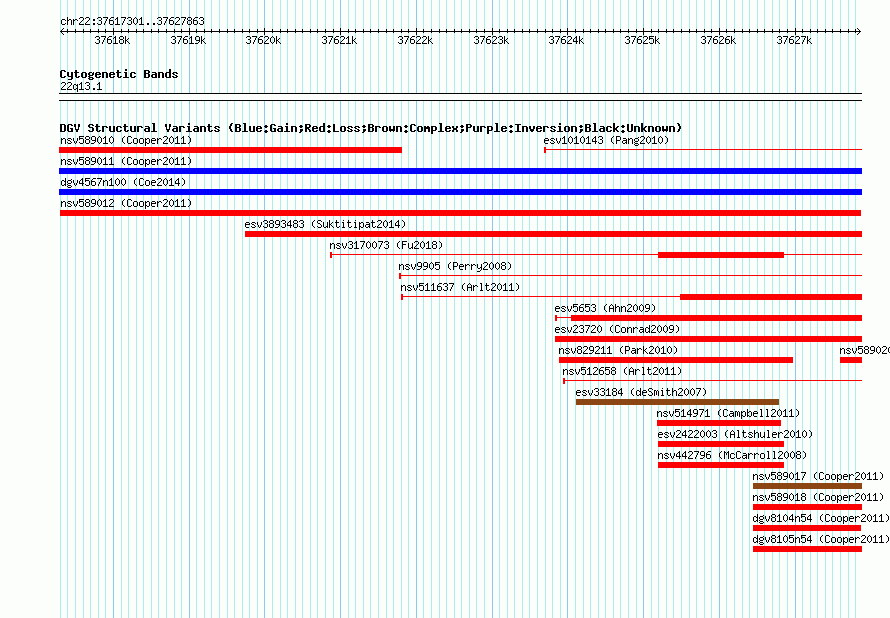
Task: Click the blue gain bar under dgv4567n100
Action: pyautogui.click(x=460, y=192)
